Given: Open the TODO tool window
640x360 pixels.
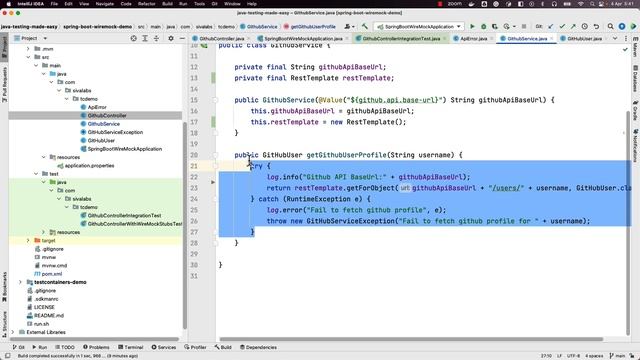Looking at the screenshot, I should pyautogui.click(x=65, y=347).
